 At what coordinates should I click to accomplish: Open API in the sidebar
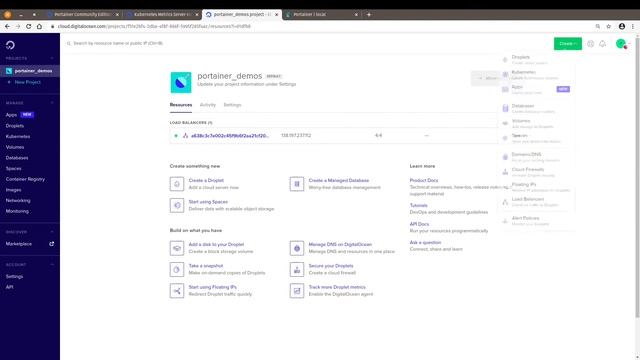click(x=9, y=287)
